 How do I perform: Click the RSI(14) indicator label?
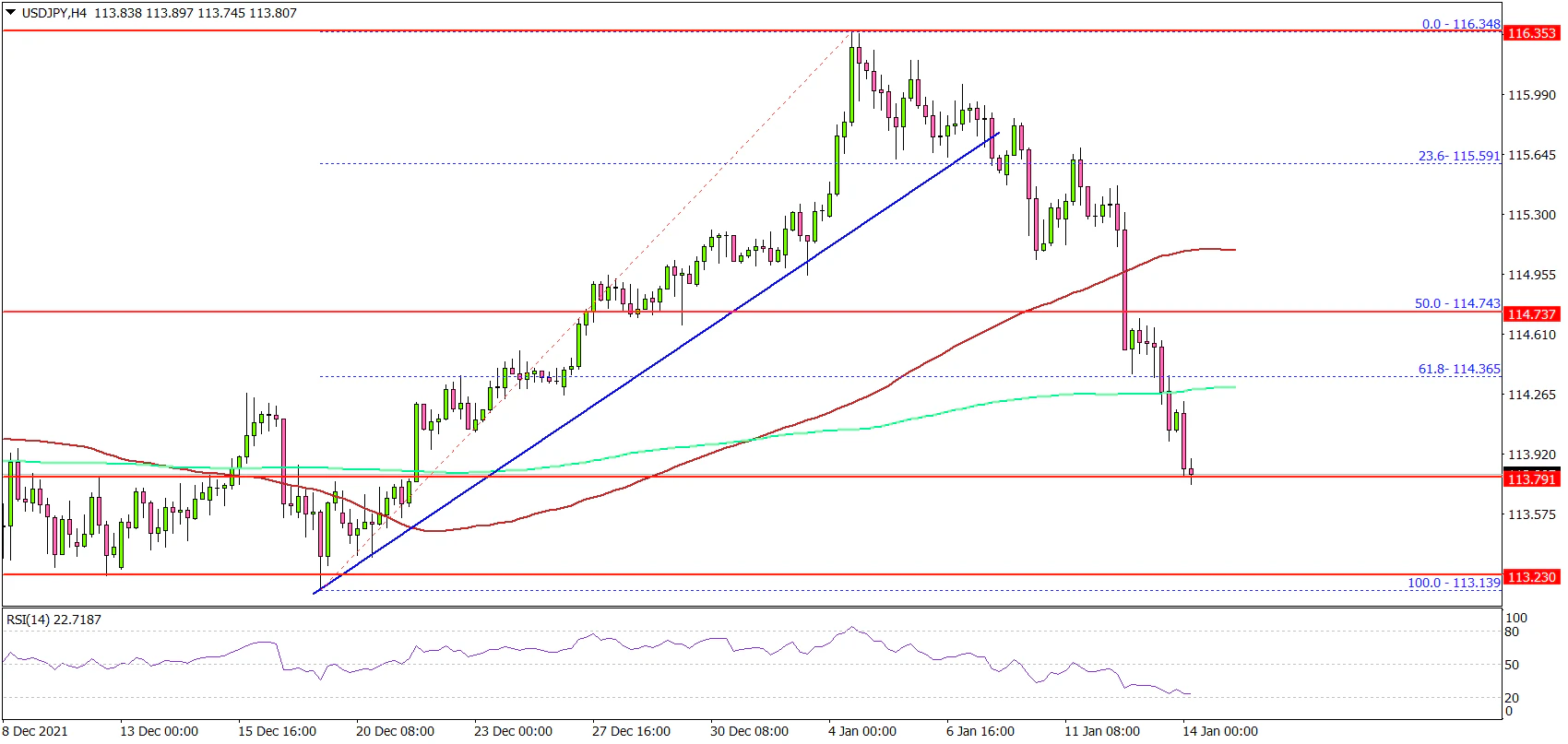pos(53,620)
